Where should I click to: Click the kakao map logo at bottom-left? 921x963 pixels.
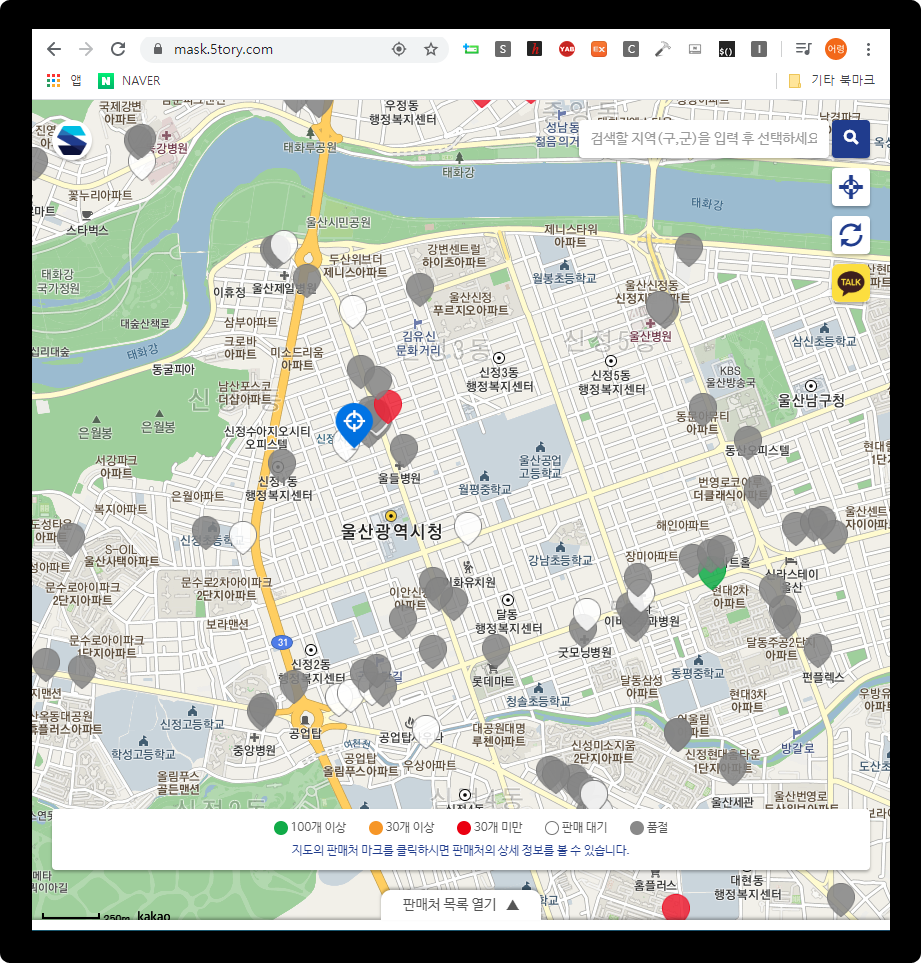154,915
